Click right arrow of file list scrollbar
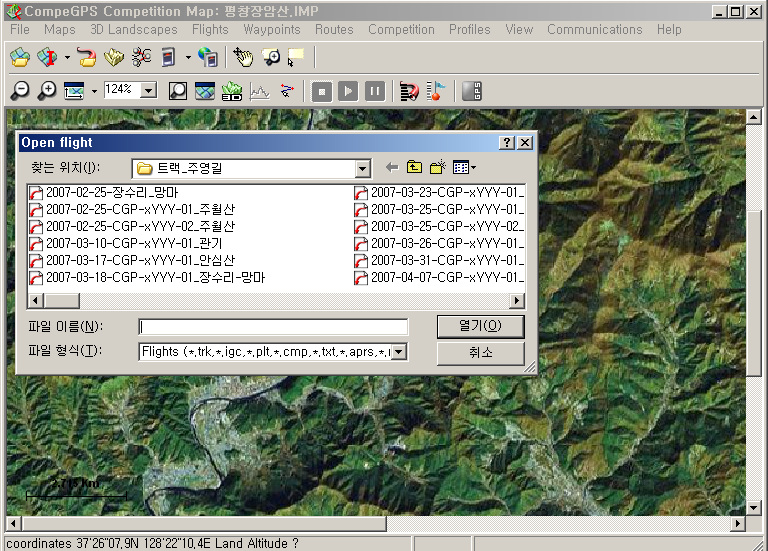The width and height of the screenshot is (768, 551). [517, 300]
